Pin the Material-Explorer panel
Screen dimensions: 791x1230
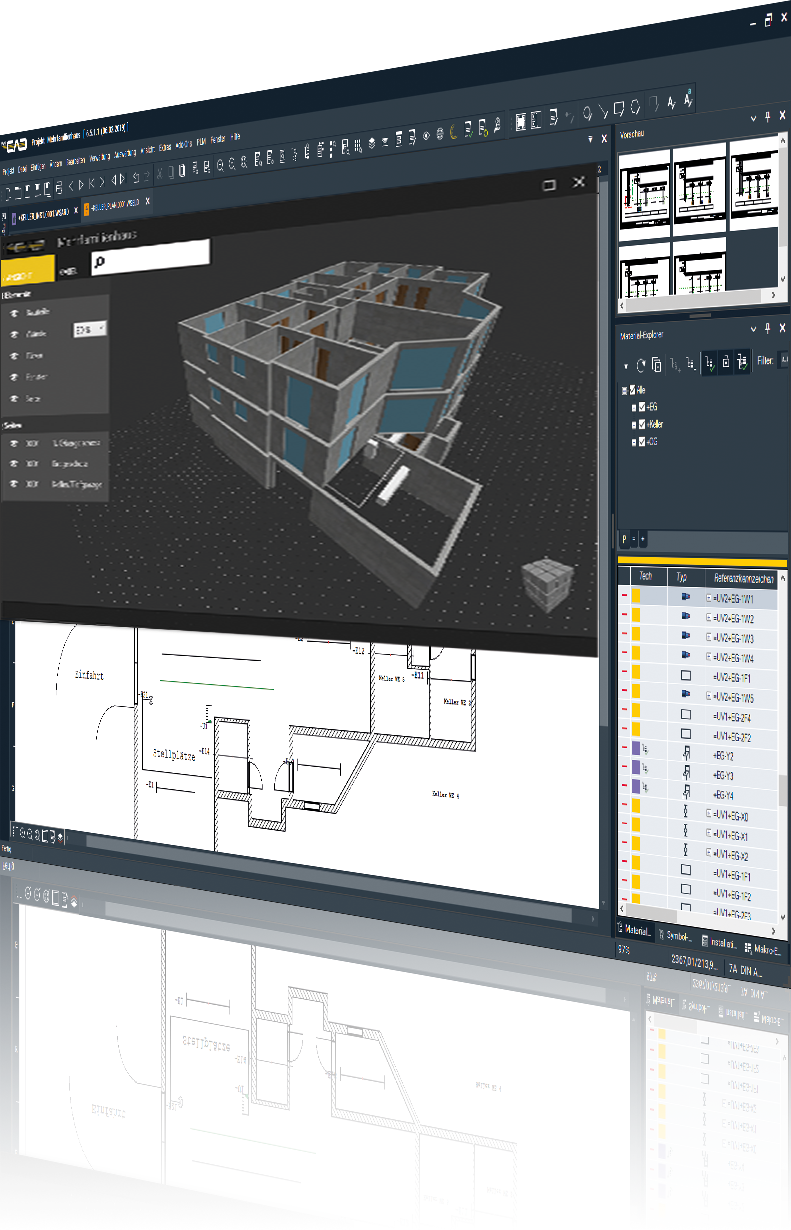(x=767, y=328)
